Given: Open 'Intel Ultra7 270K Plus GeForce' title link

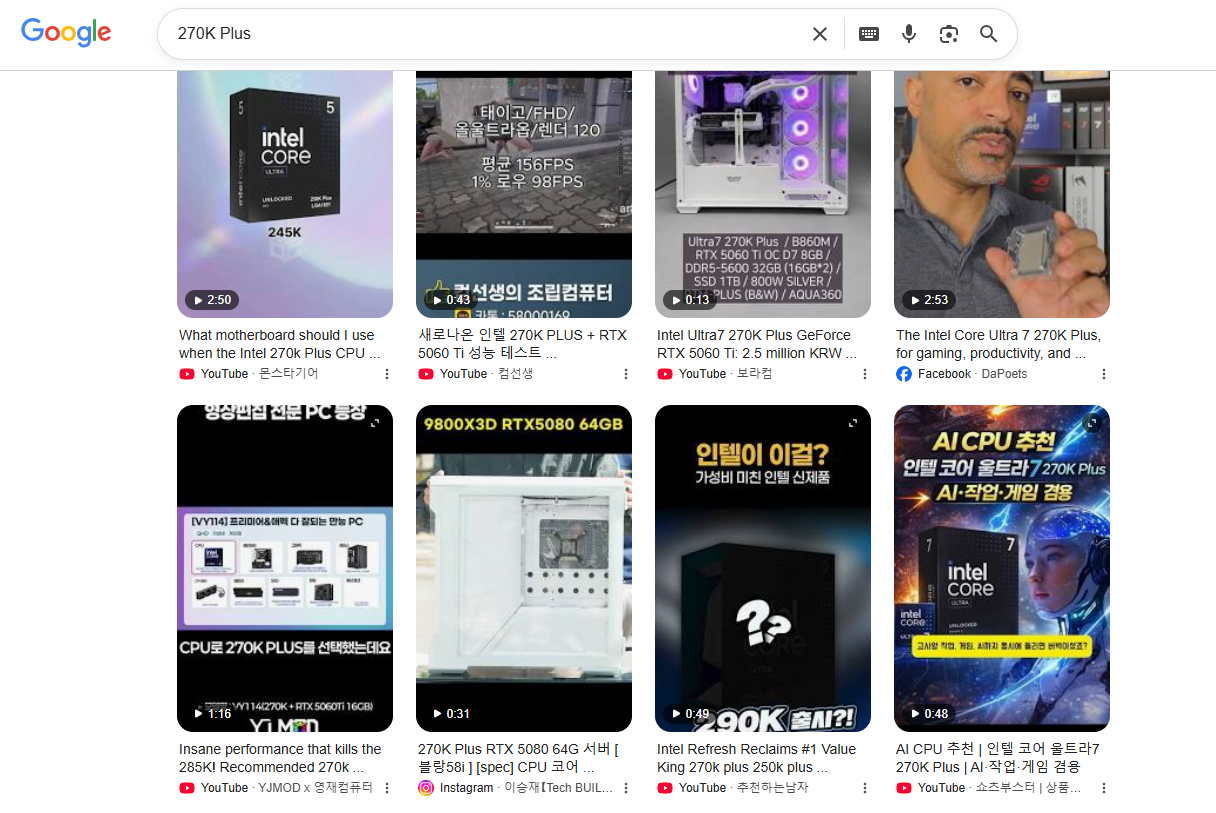Looking at the screenshot, I should (757, 344).
